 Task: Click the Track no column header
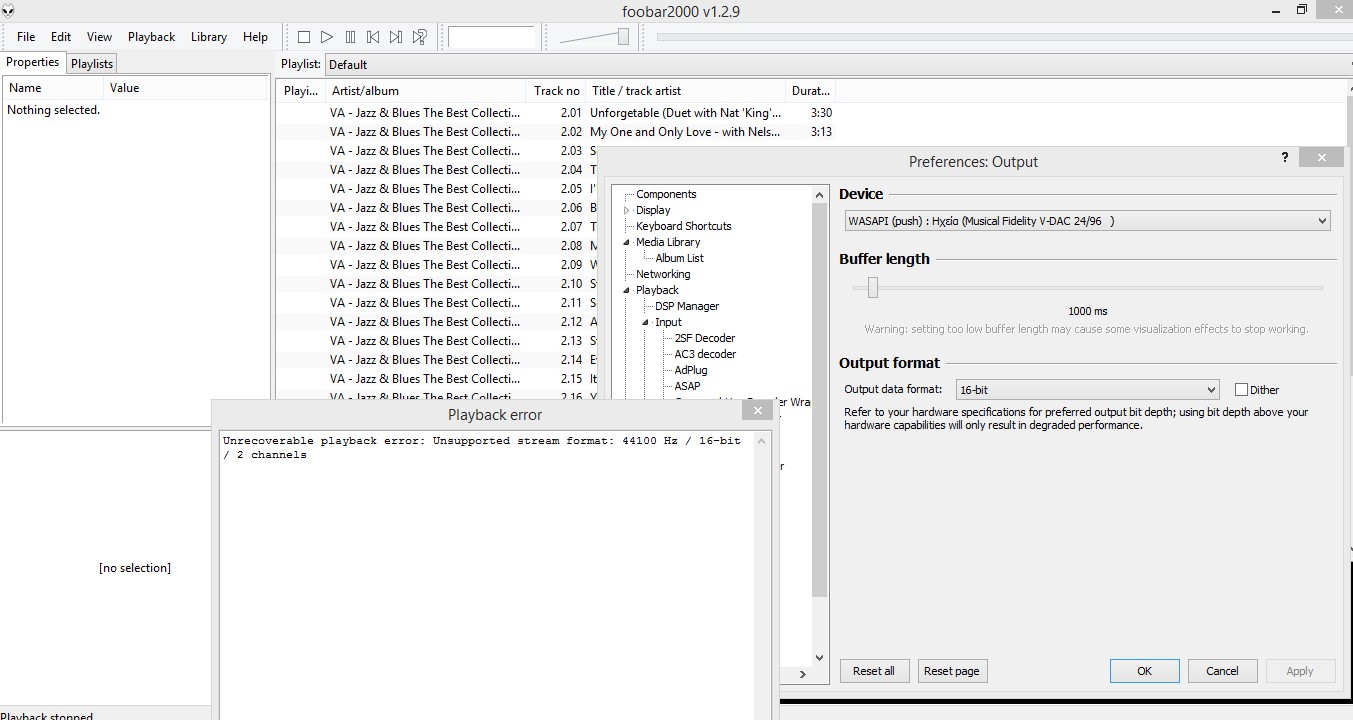[x=555, y=91]
